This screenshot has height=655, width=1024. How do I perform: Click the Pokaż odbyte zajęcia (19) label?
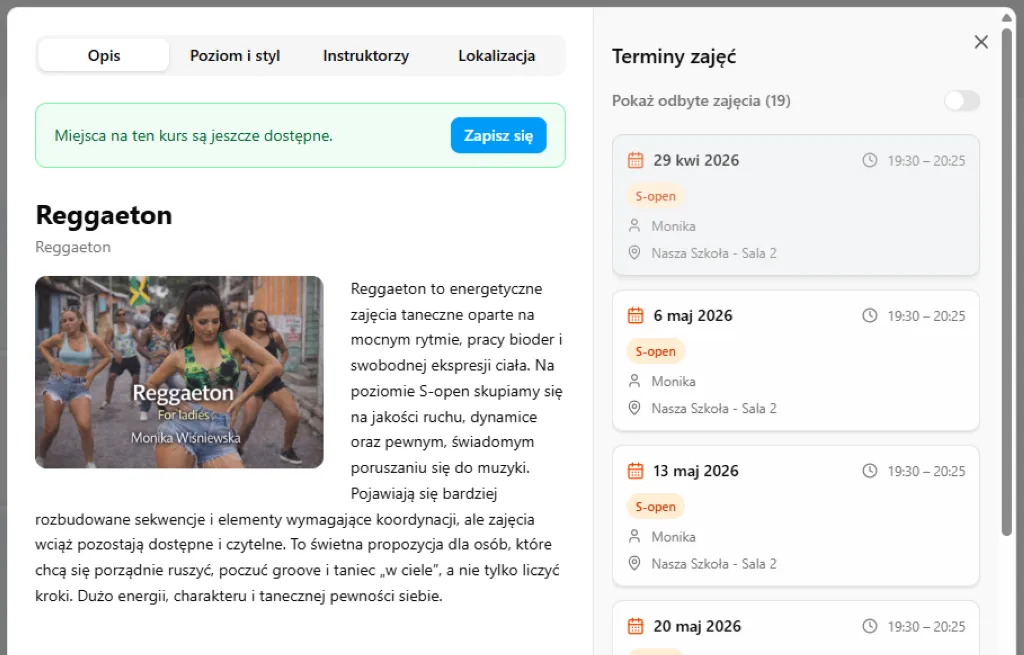(x=701, y=101)
